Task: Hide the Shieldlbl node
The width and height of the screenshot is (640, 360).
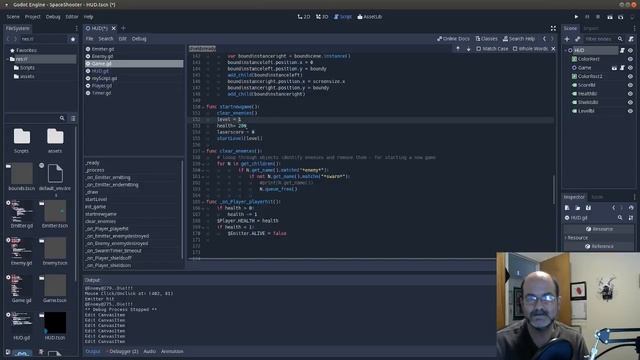Action: (630, 102)
